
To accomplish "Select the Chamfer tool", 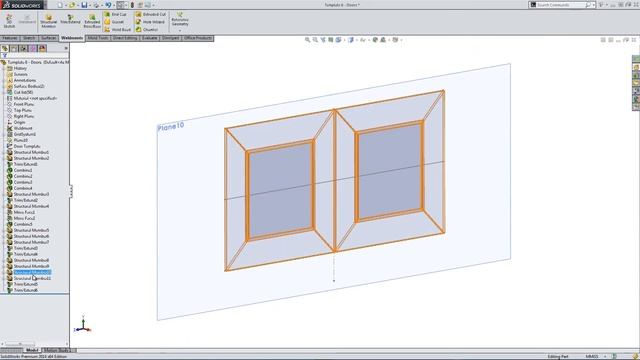I will pyautogui.click(x=147, y=30).
